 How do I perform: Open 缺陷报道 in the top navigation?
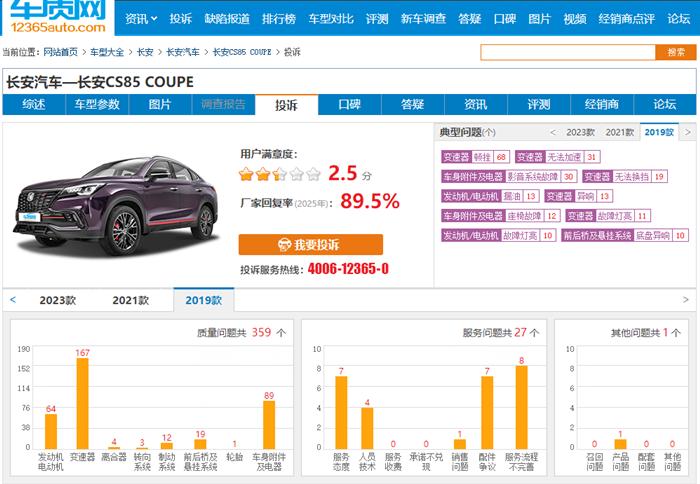pyautogui.click(x=227, y=19)
